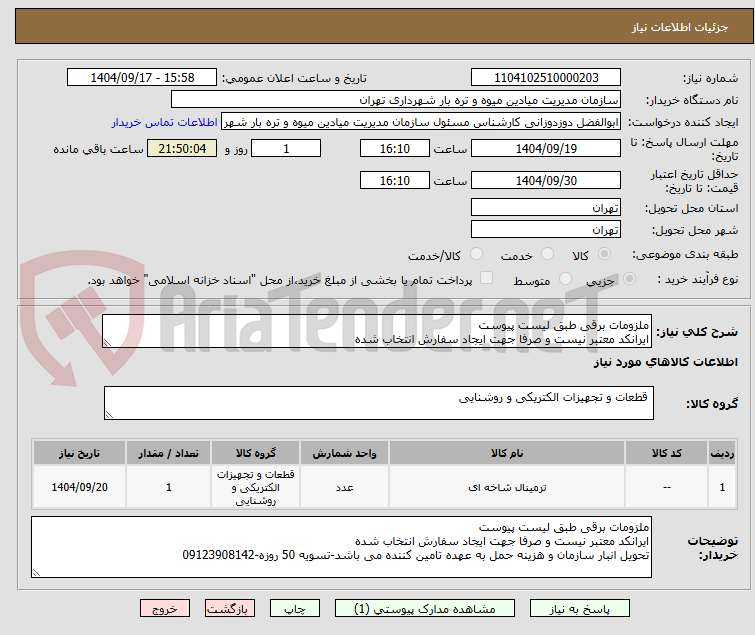Click the بازگشت back button
The image size is (755, 635).
[x=230, y=609]
